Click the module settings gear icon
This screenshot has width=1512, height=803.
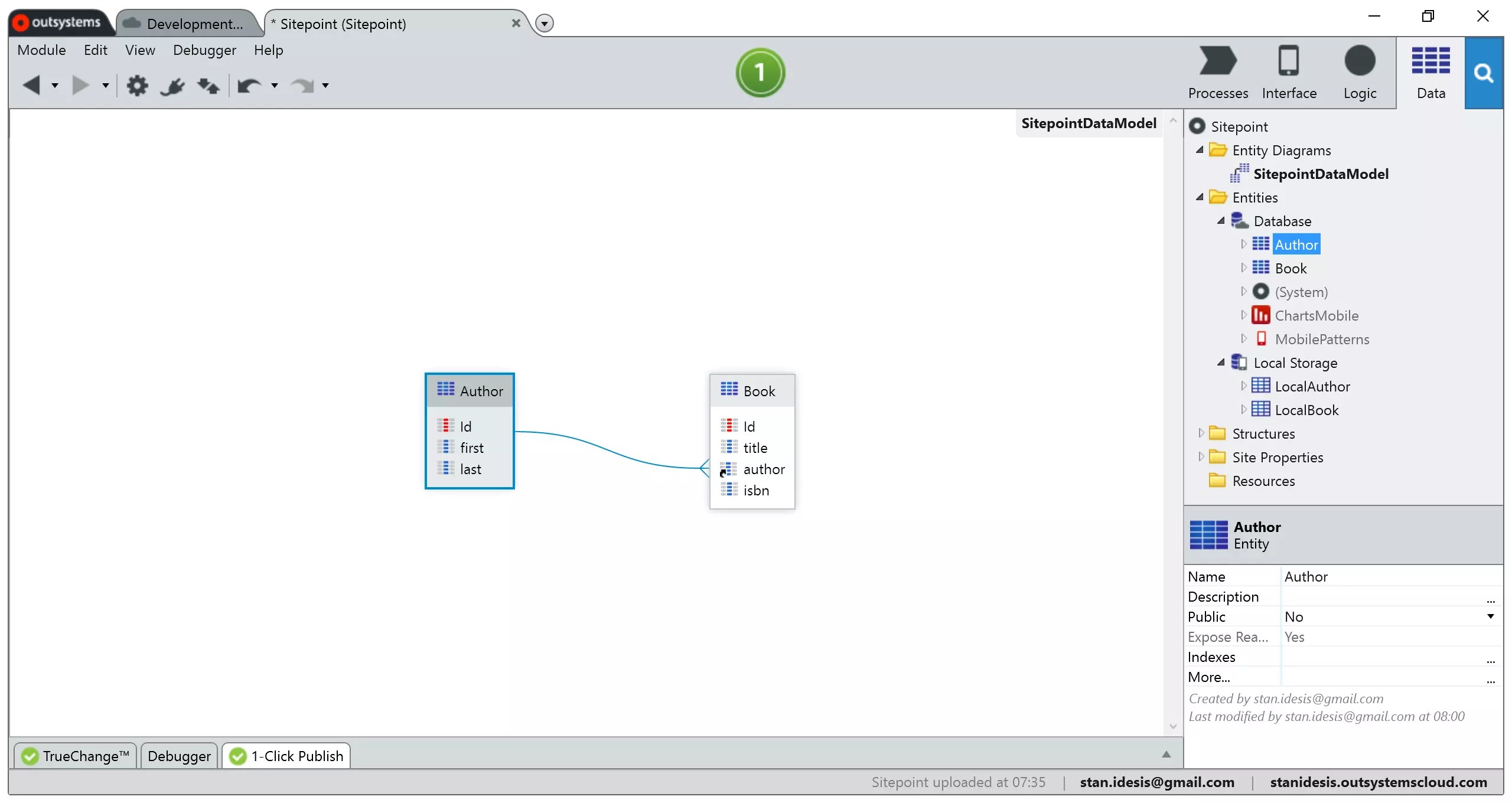tap(138, 86)
